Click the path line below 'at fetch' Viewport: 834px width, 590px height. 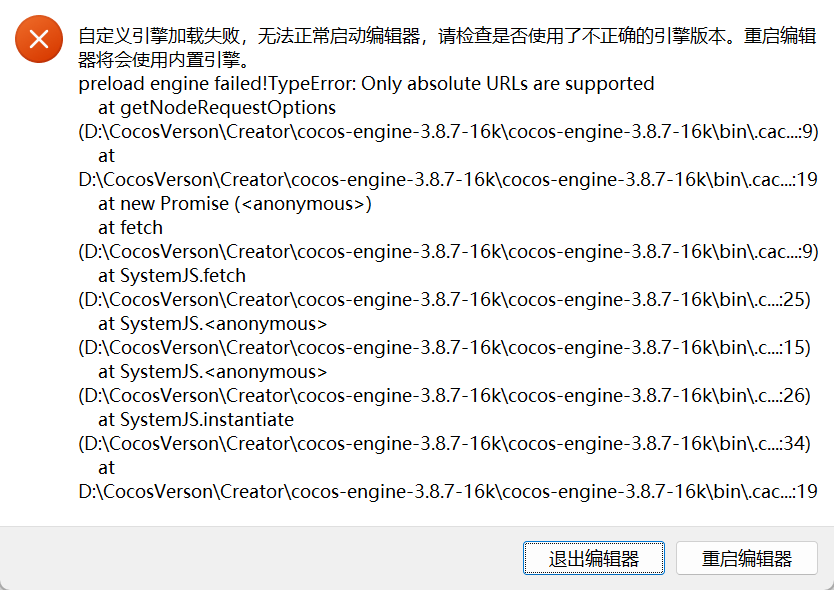448,252
